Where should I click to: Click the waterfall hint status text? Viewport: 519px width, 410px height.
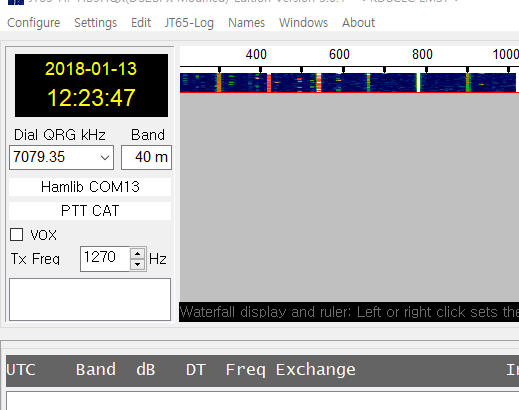click(349, 312)
